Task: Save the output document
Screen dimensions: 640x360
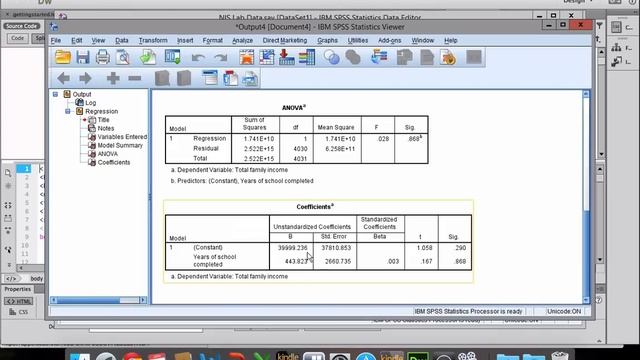Action: click(x=83, y=57)
